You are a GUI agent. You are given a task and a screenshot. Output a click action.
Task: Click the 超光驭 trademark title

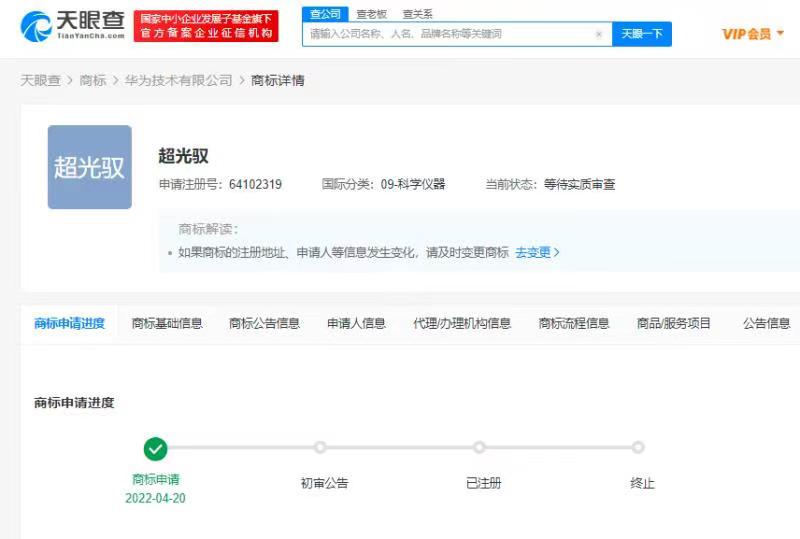click(183, 156)
